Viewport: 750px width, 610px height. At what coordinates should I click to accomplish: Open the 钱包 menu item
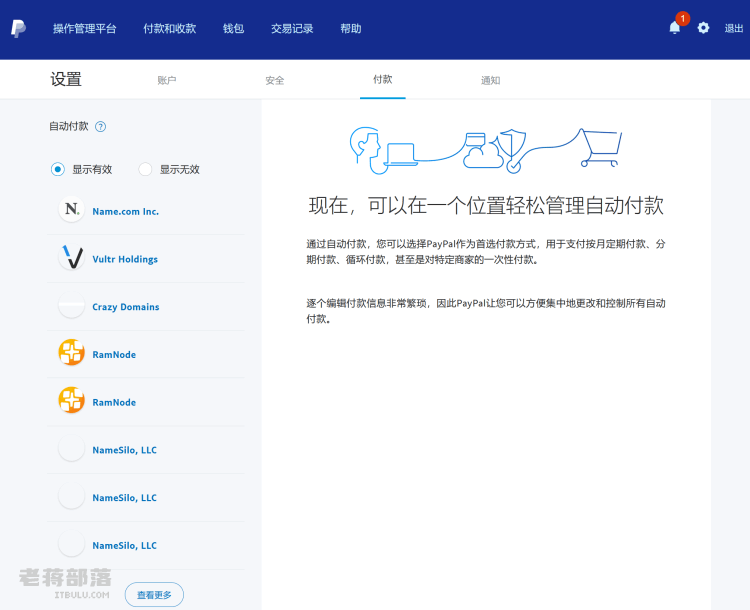point(233,29)
